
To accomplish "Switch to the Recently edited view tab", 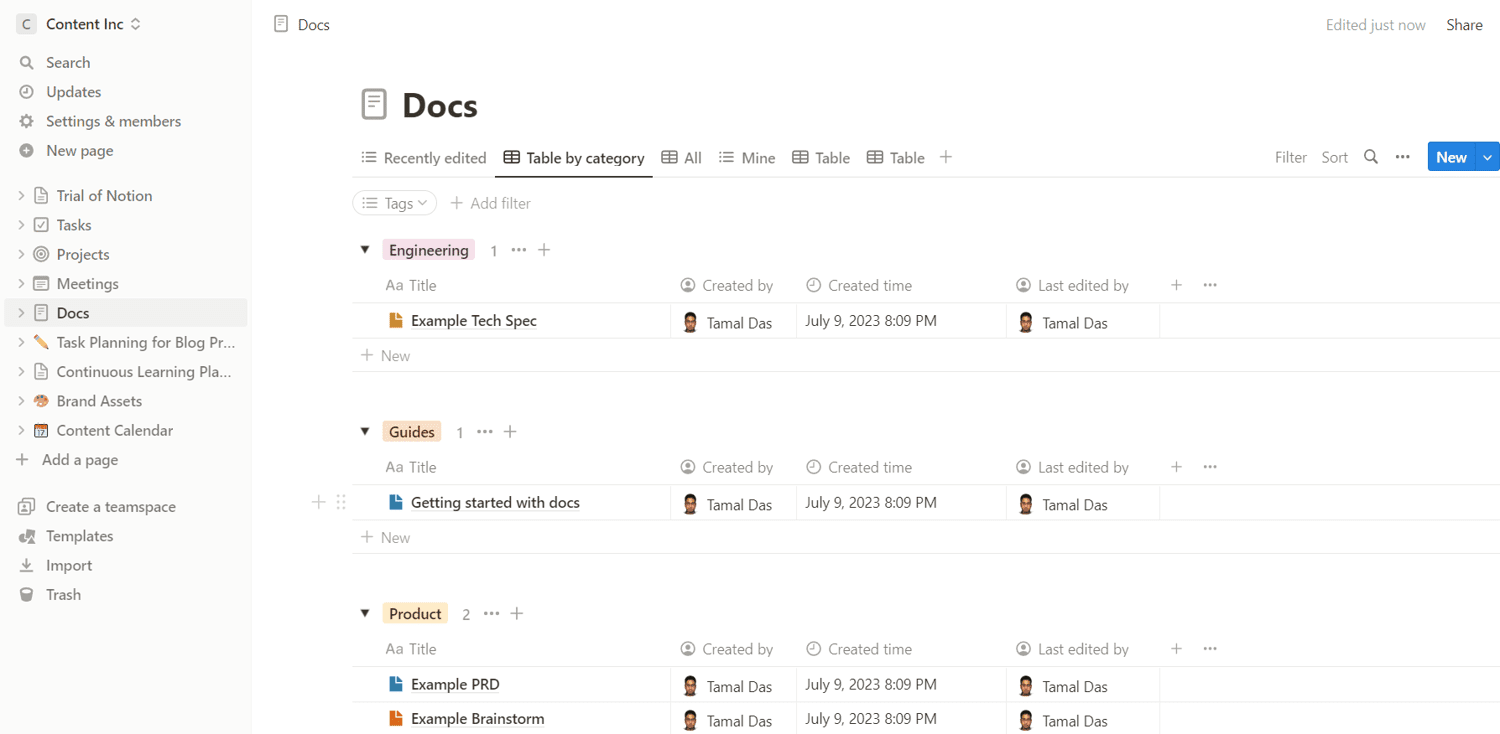I will (424, 158).
